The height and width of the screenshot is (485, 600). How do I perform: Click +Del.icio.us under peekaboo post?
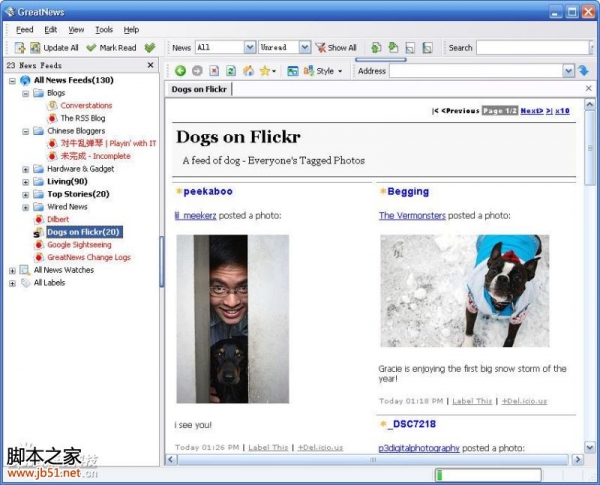[320, 447]
